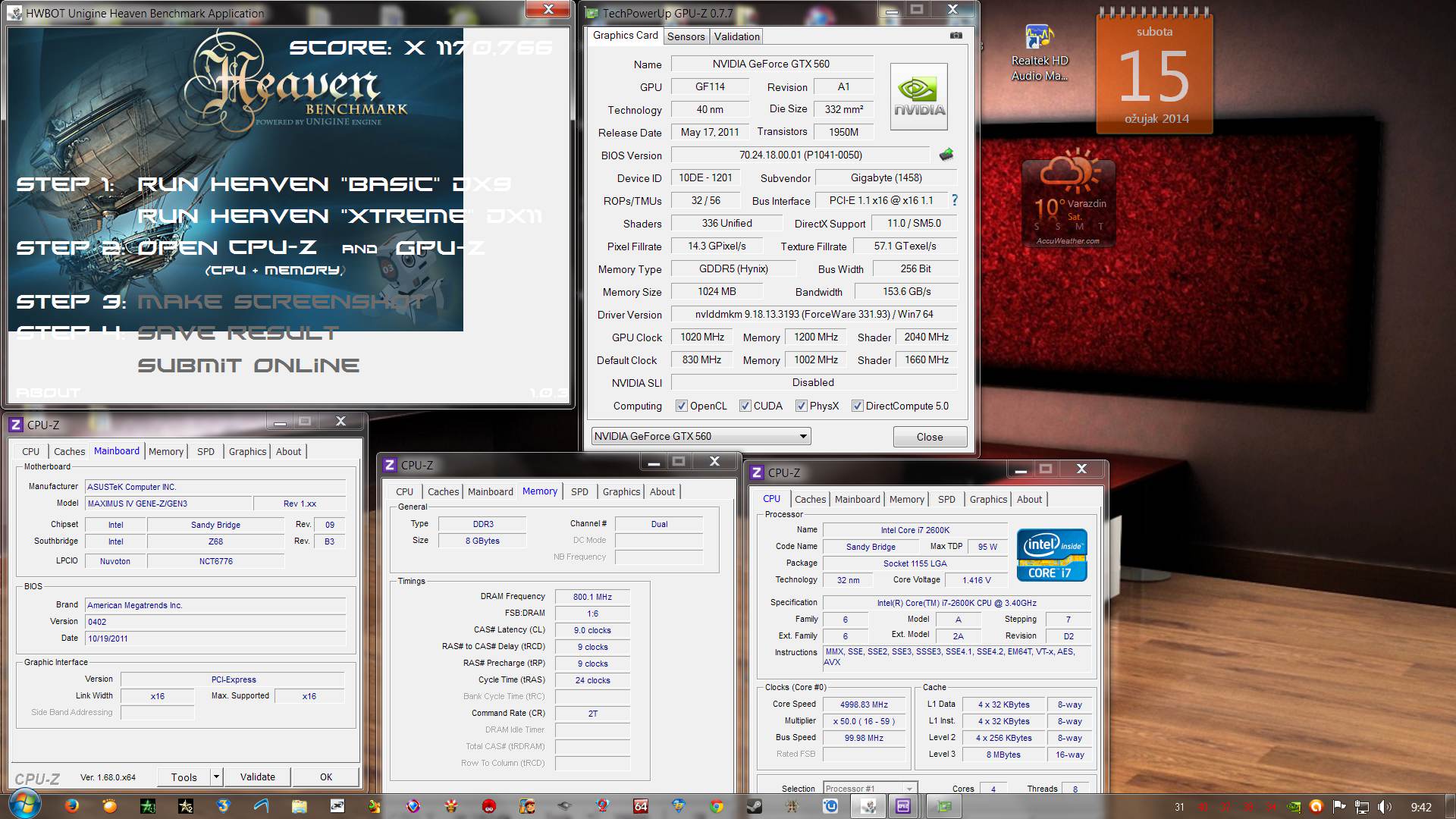Screen dimensions: 1456x819
Task: Click RUN HEAVEN "BASIC" DX9 option
Action: click(x=325, y=184)
